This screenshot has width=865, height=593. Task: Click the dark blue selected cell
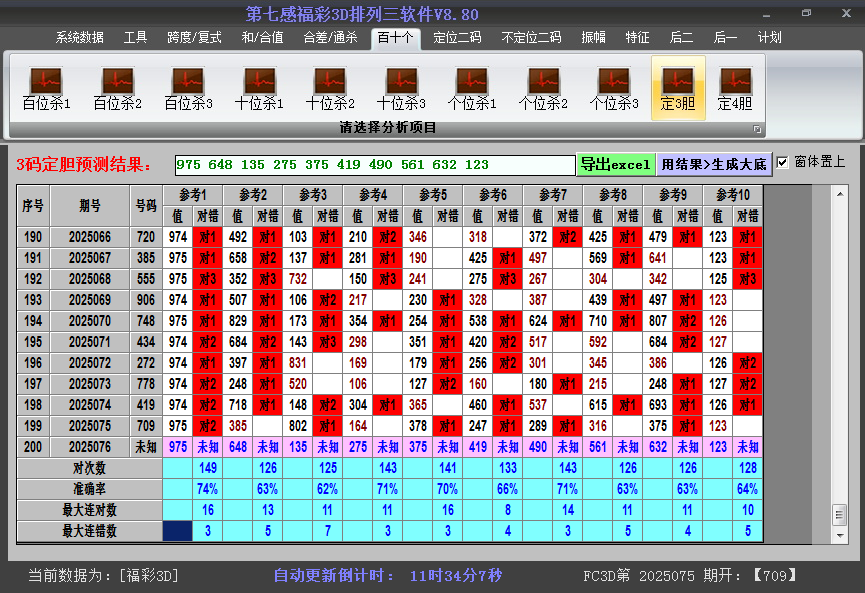coord(178,531)
